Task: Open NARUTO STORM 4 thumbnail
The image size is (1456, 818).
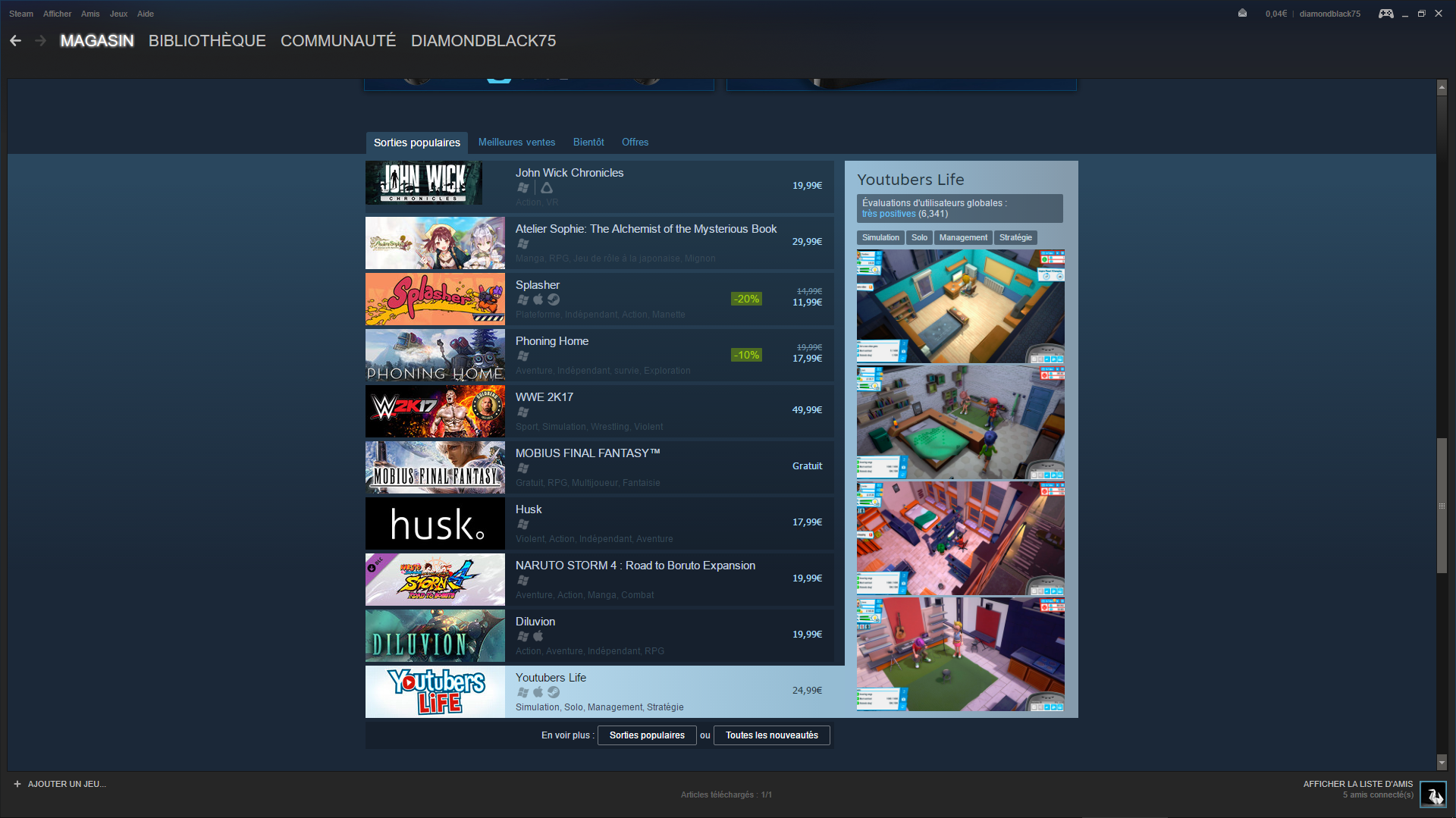Action: (x=435, y=580)
